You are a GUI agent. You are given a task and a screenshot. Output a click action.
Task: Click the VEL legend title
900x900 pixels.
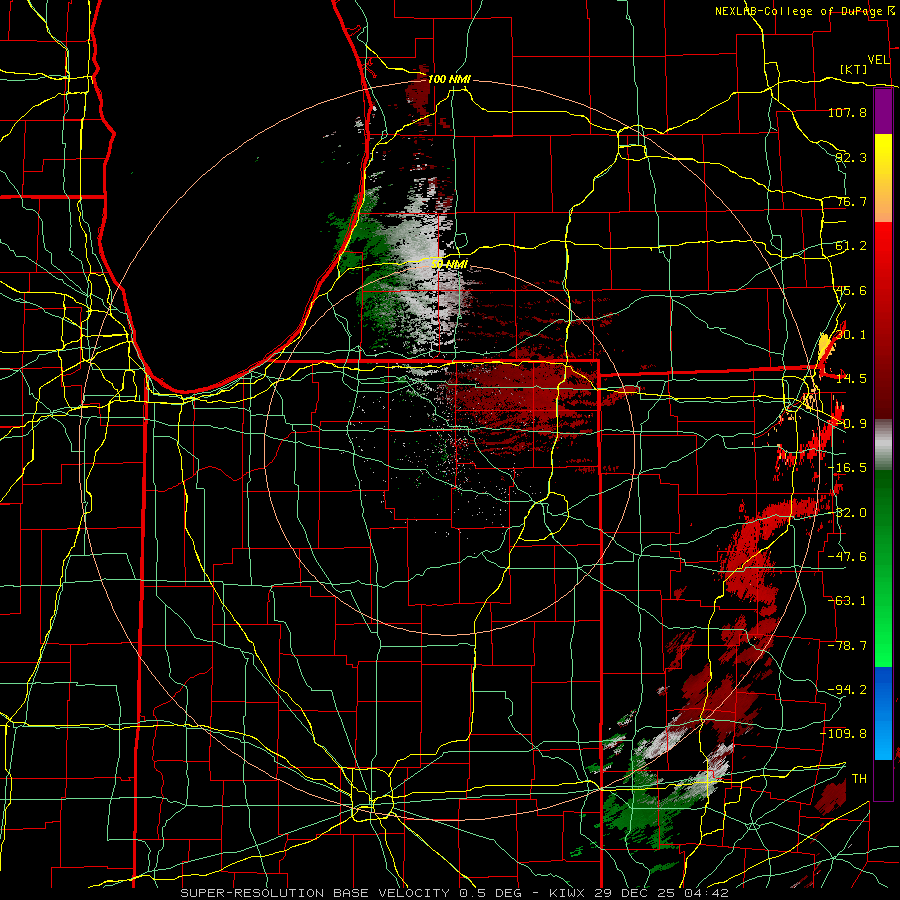coord(878,60)
